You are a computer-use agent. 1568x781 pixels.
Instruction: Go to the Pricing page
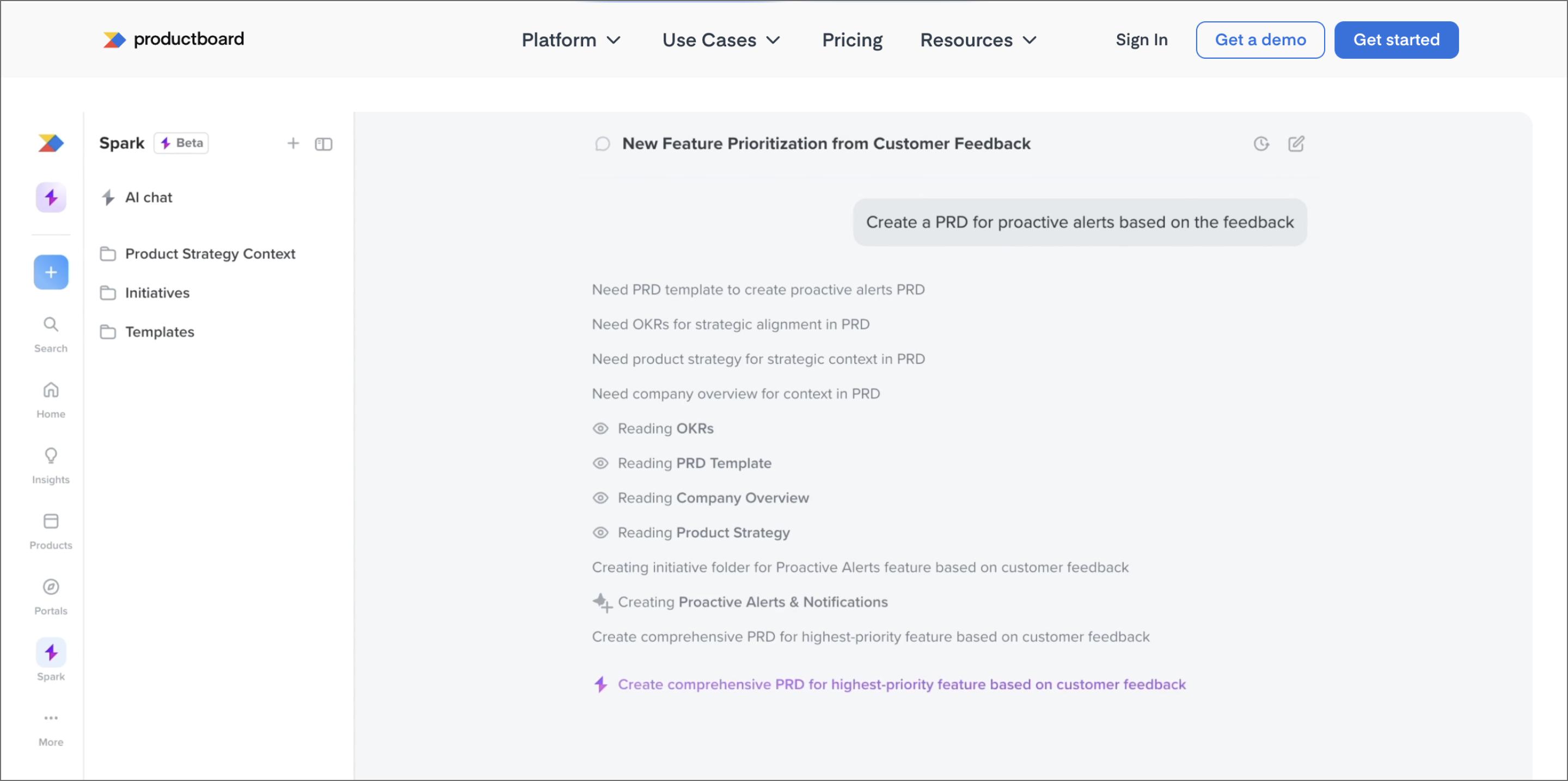coord(852,40)
